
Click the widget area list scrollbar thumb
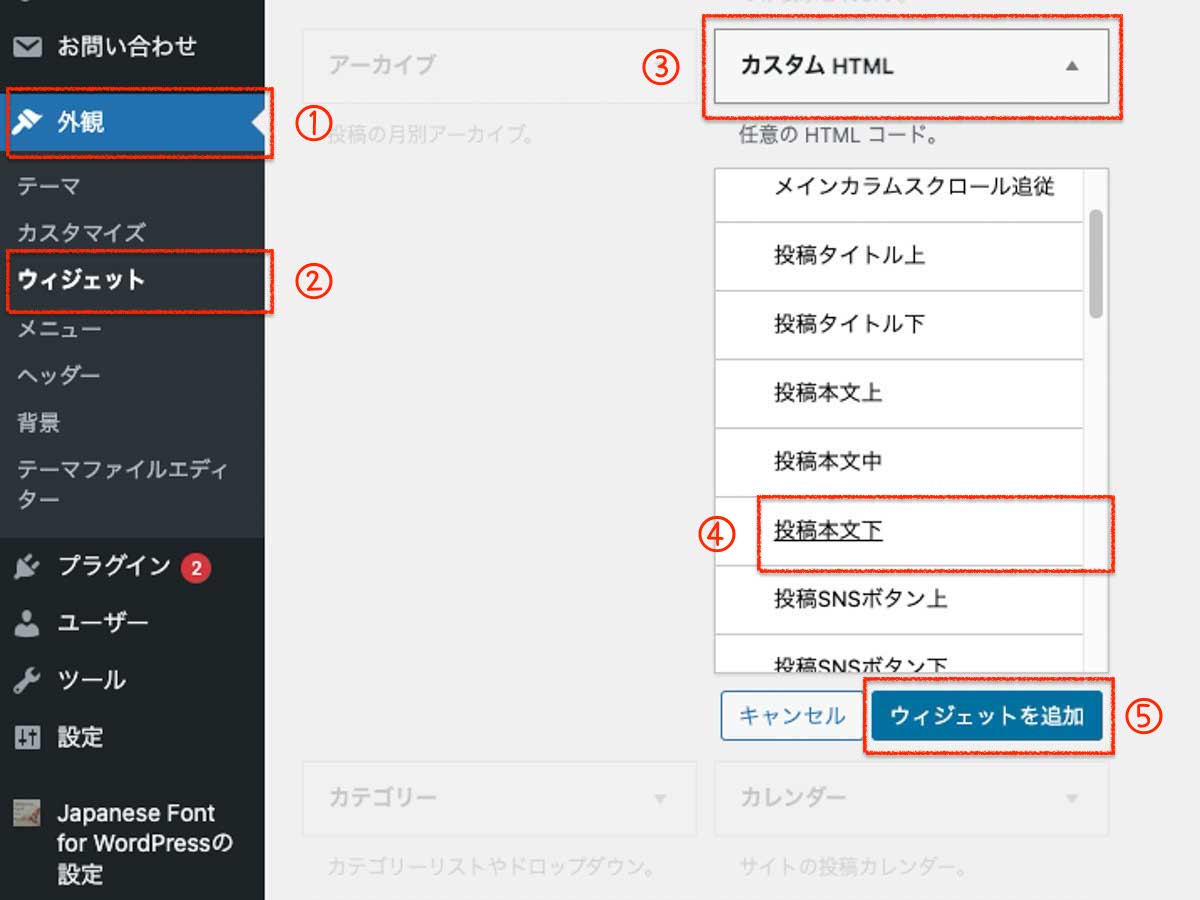click(x=1096, y=263)
